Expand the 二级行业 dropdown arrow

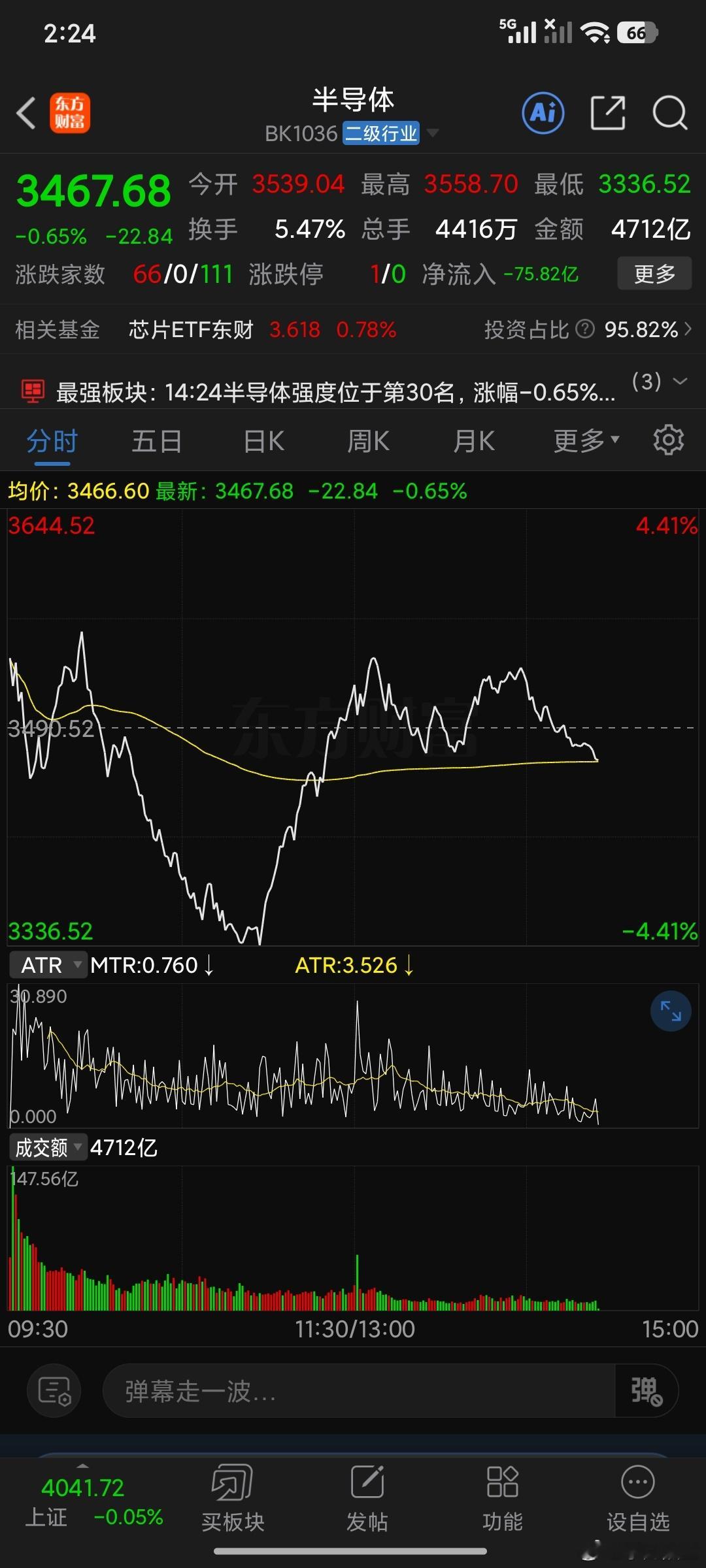click(x=432, y=133)
